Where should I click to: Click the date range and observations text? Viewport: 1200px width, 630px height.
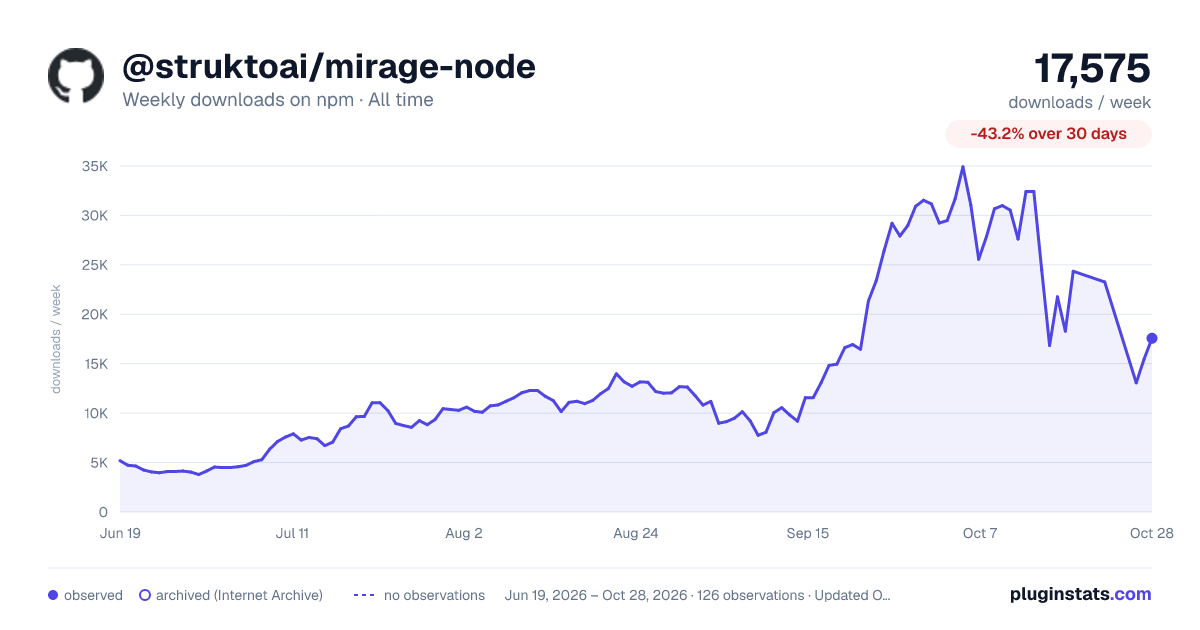[x=697, y=595]
